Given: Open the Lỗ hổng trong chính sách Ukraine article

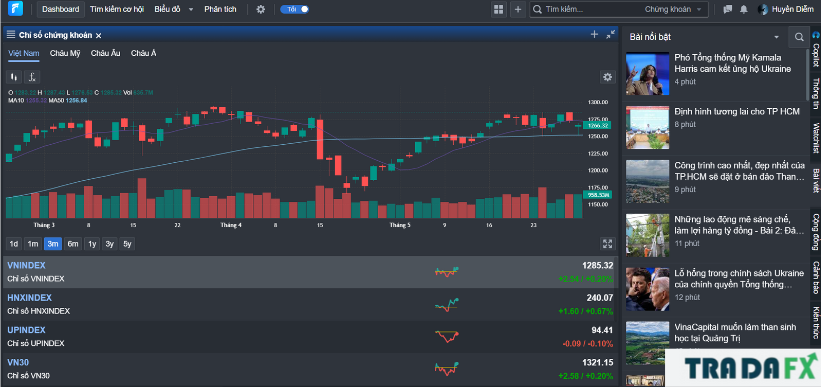Looking at the screenshot, I should [739, 279].
